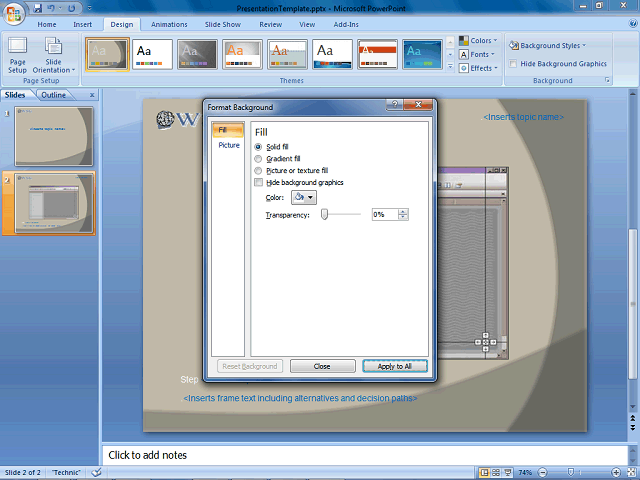Select the teal blue theme thumbnail
This screenshot has height=480, width=640.
[x=422, y=54]
